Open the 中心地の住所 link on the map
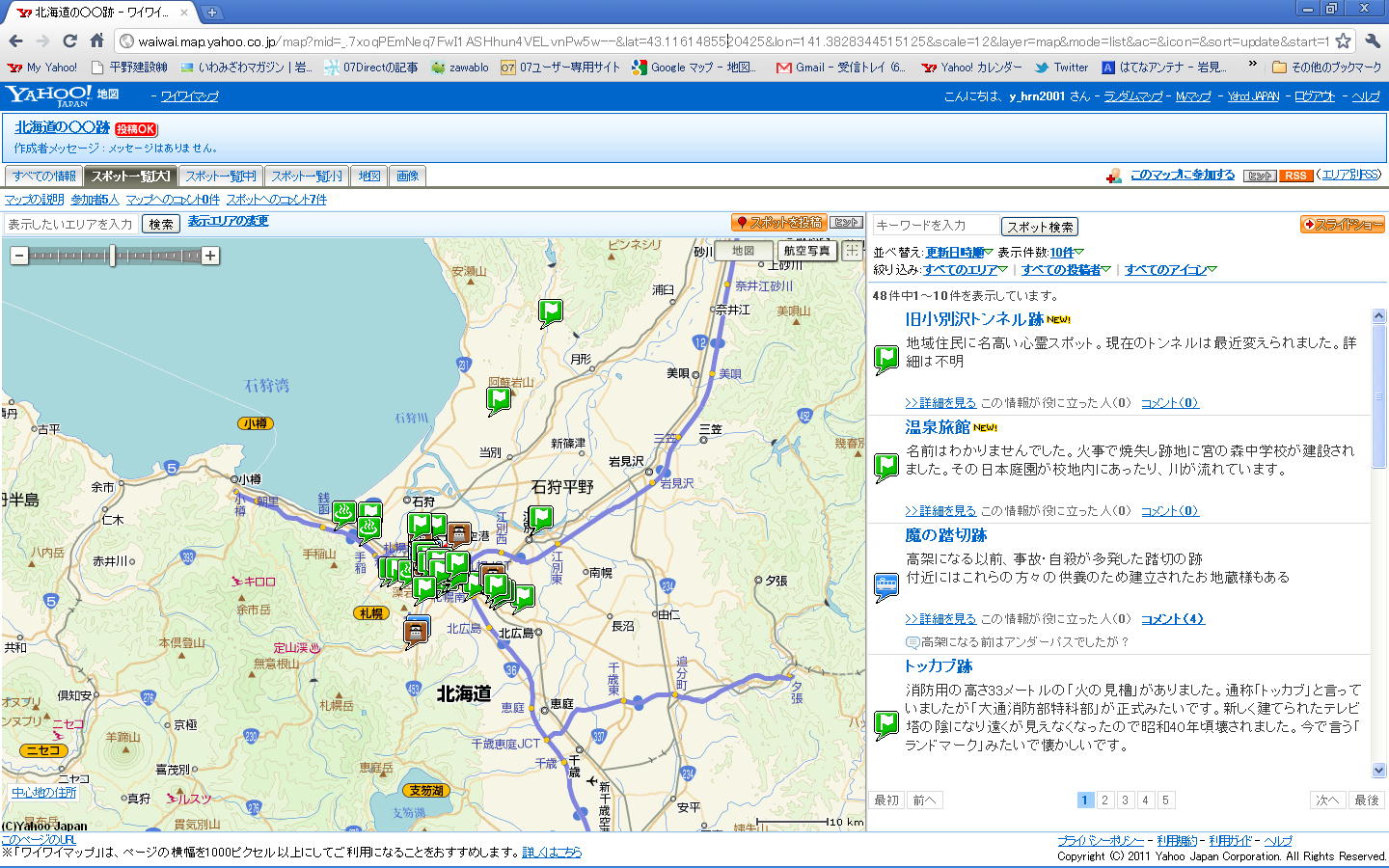This screenshot has height=868, width=1389. pos(43,793)
